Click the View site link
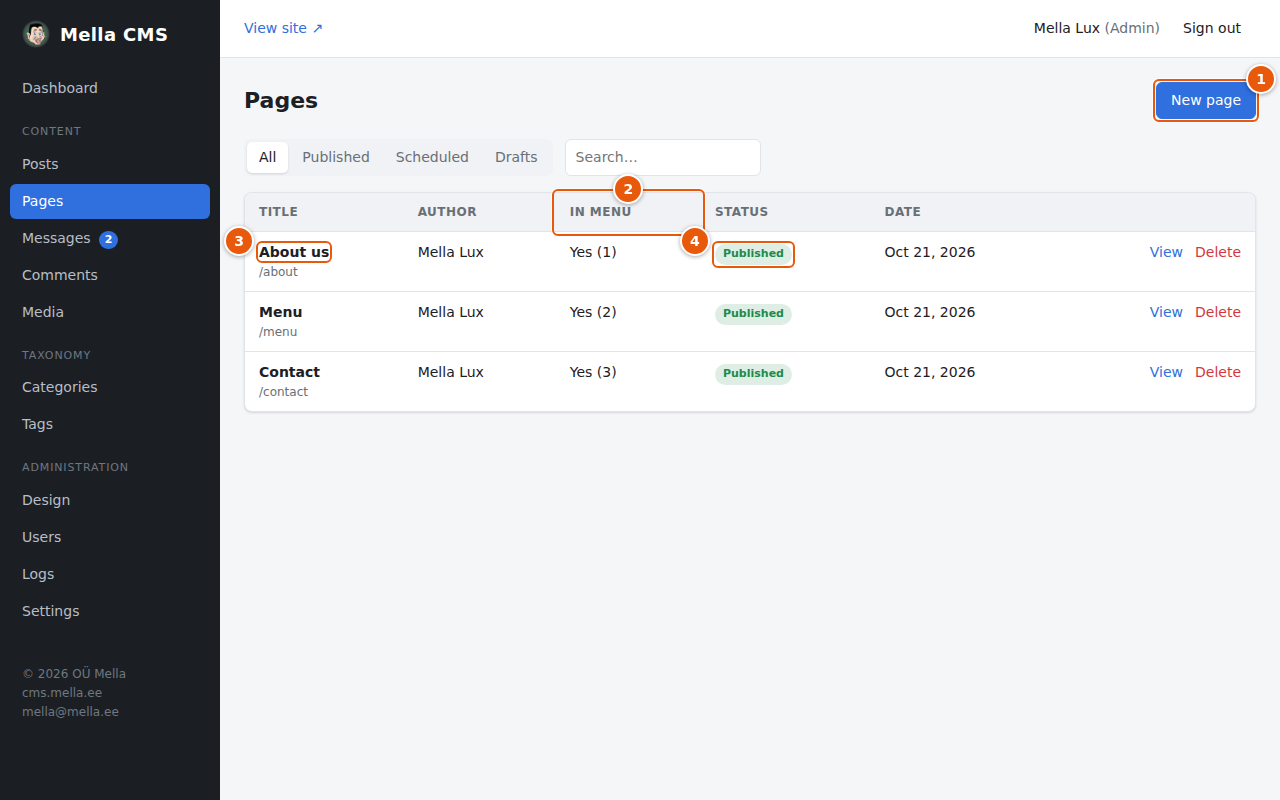The width and height of the screenshot is (1280, 800). [x=284, y=28]
